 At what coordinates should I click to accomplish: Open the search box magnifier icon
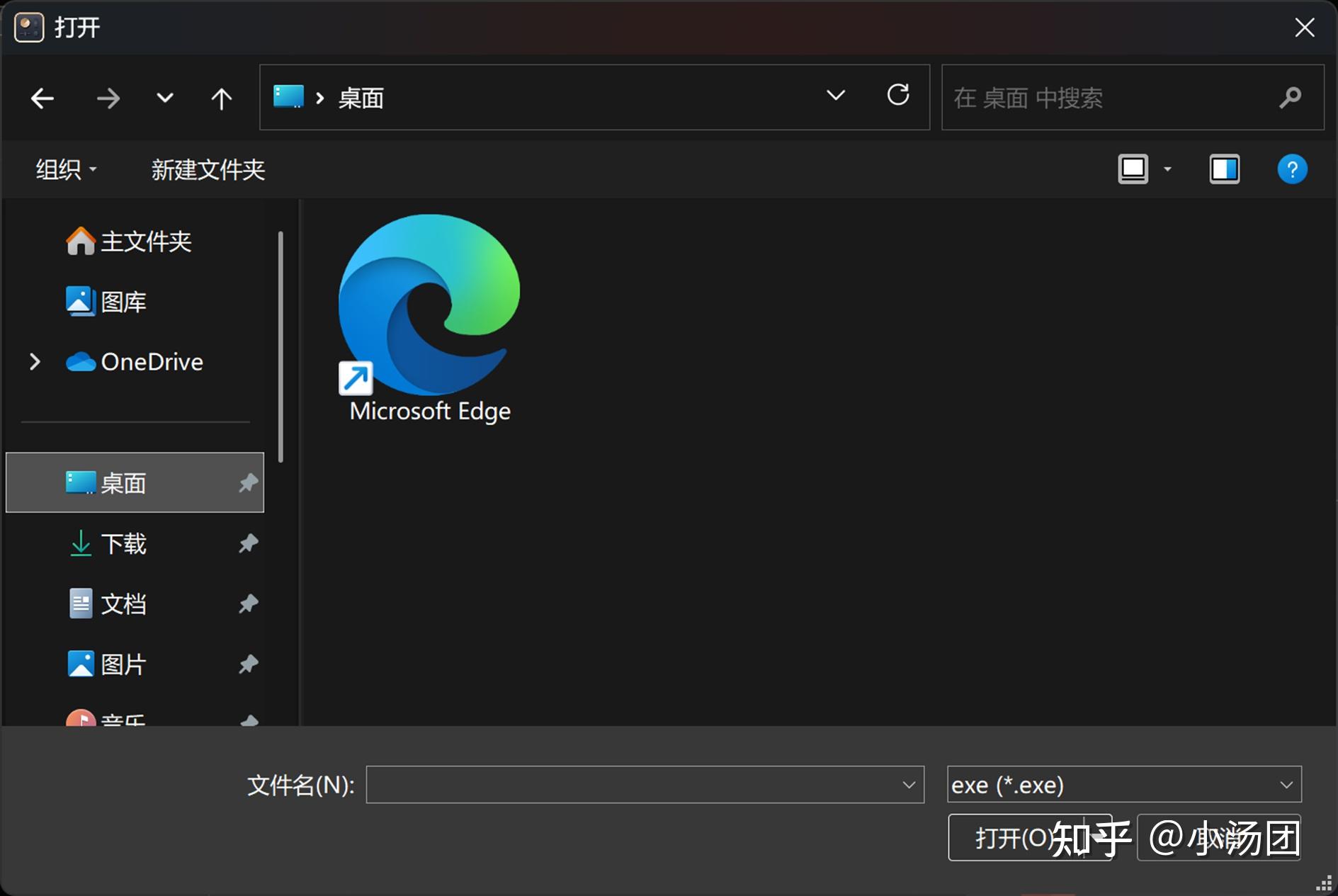1291,98
